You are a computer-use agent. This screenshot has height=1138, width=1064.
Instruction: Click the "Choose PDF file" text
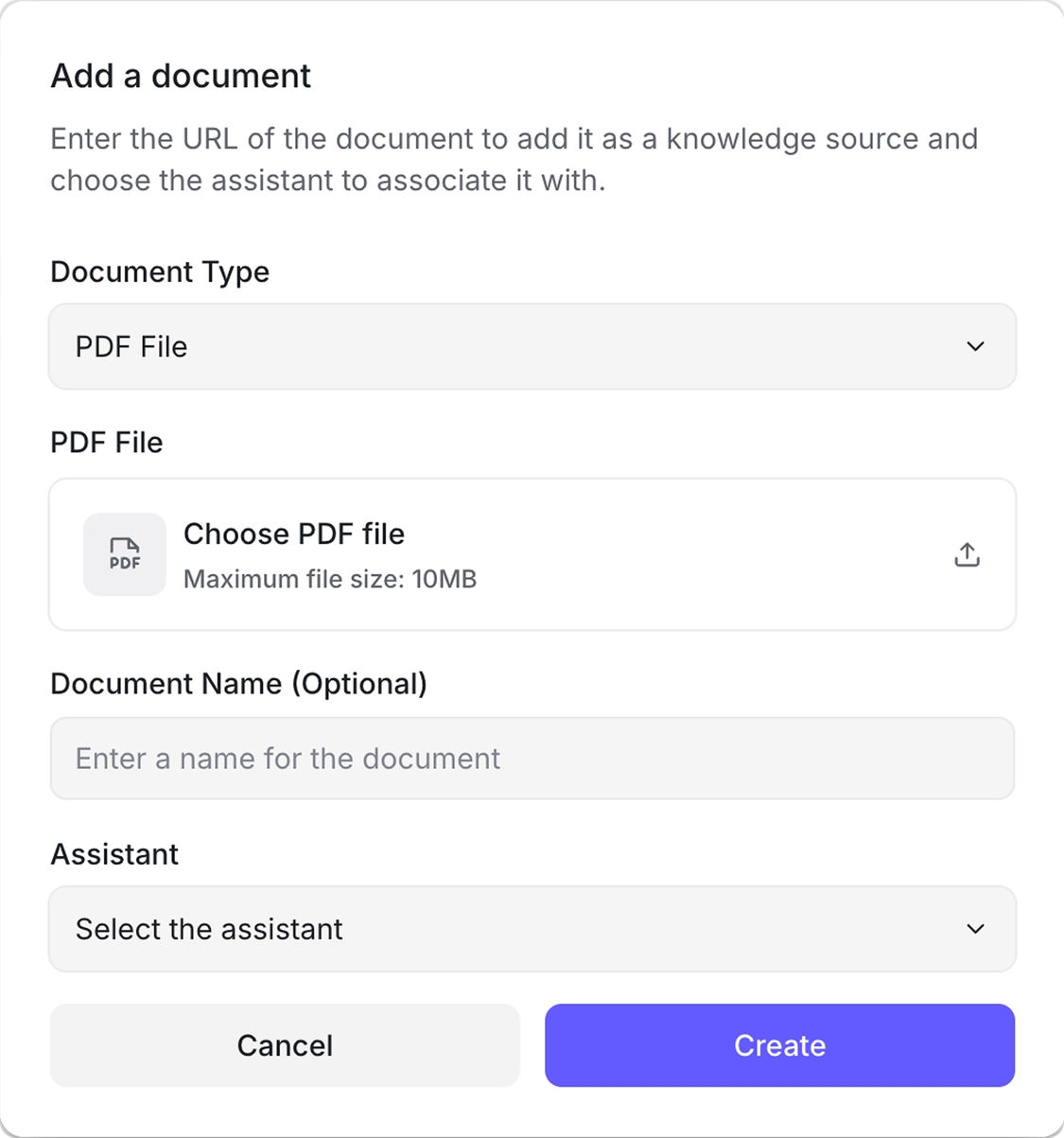pos(294,534)
